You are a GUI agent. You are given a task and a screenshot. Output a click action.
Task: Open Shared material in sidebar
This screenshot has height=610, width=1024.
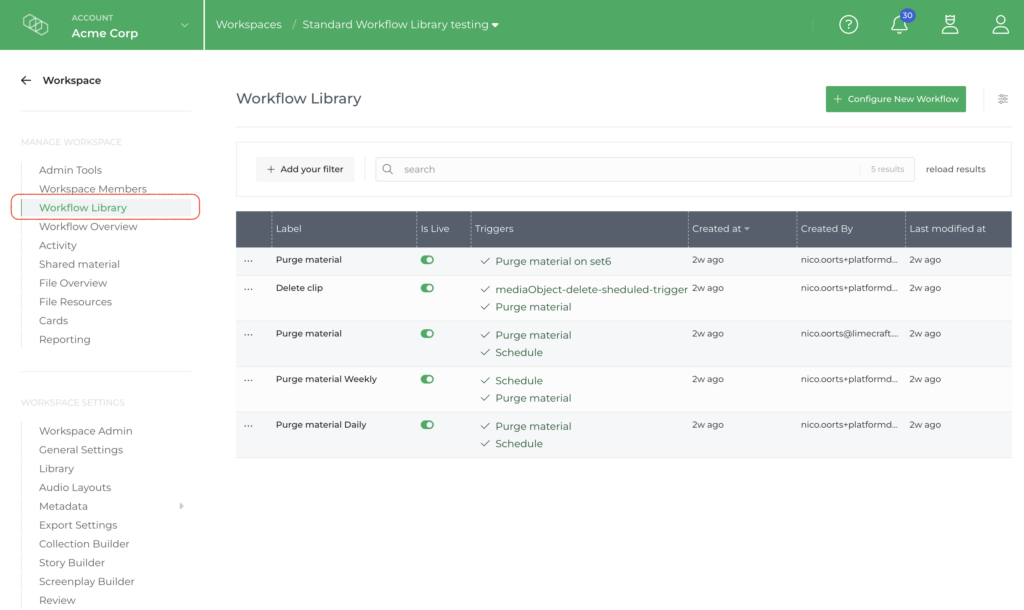[x=79, y=265]
